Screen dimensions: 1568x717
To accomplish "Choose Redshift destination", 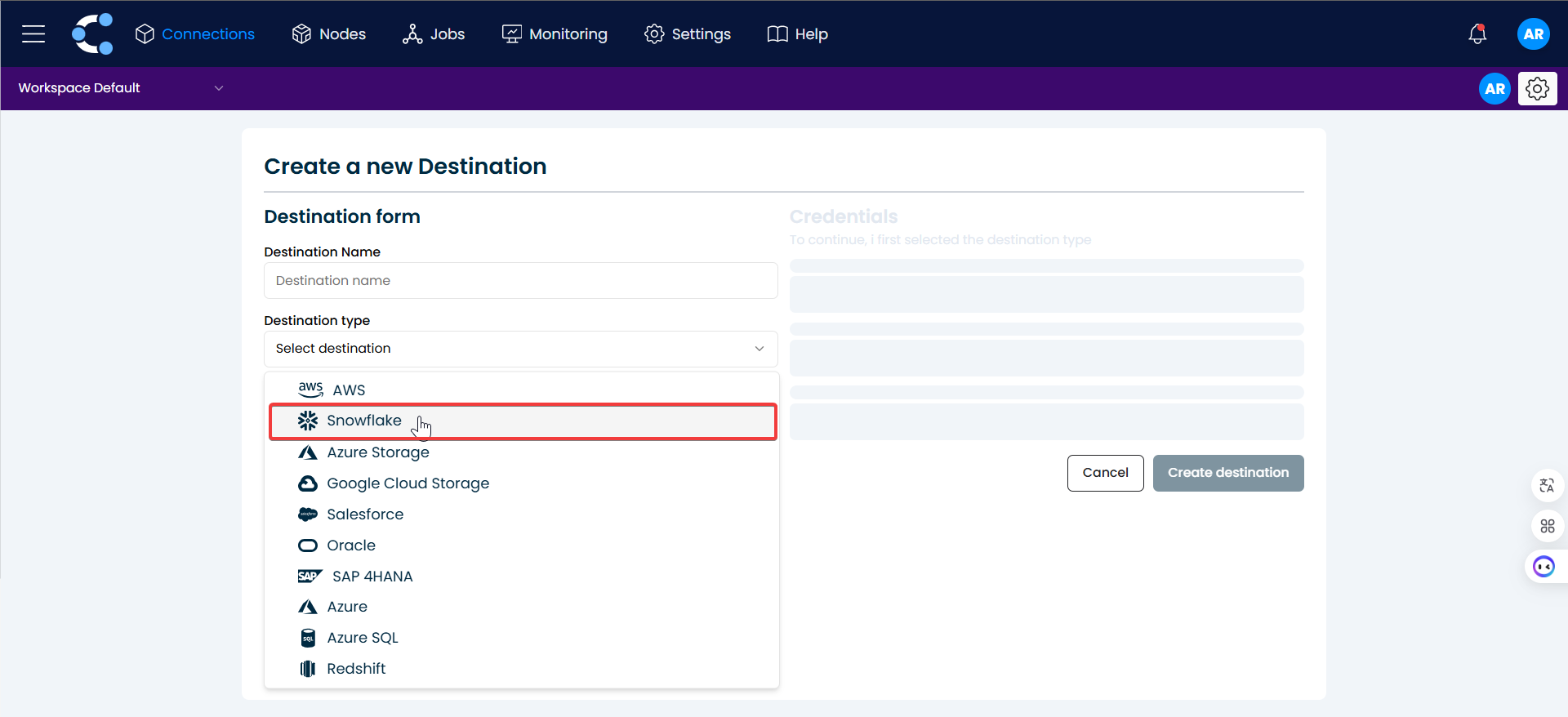I will pyautogui.click(x=522, y=669).
